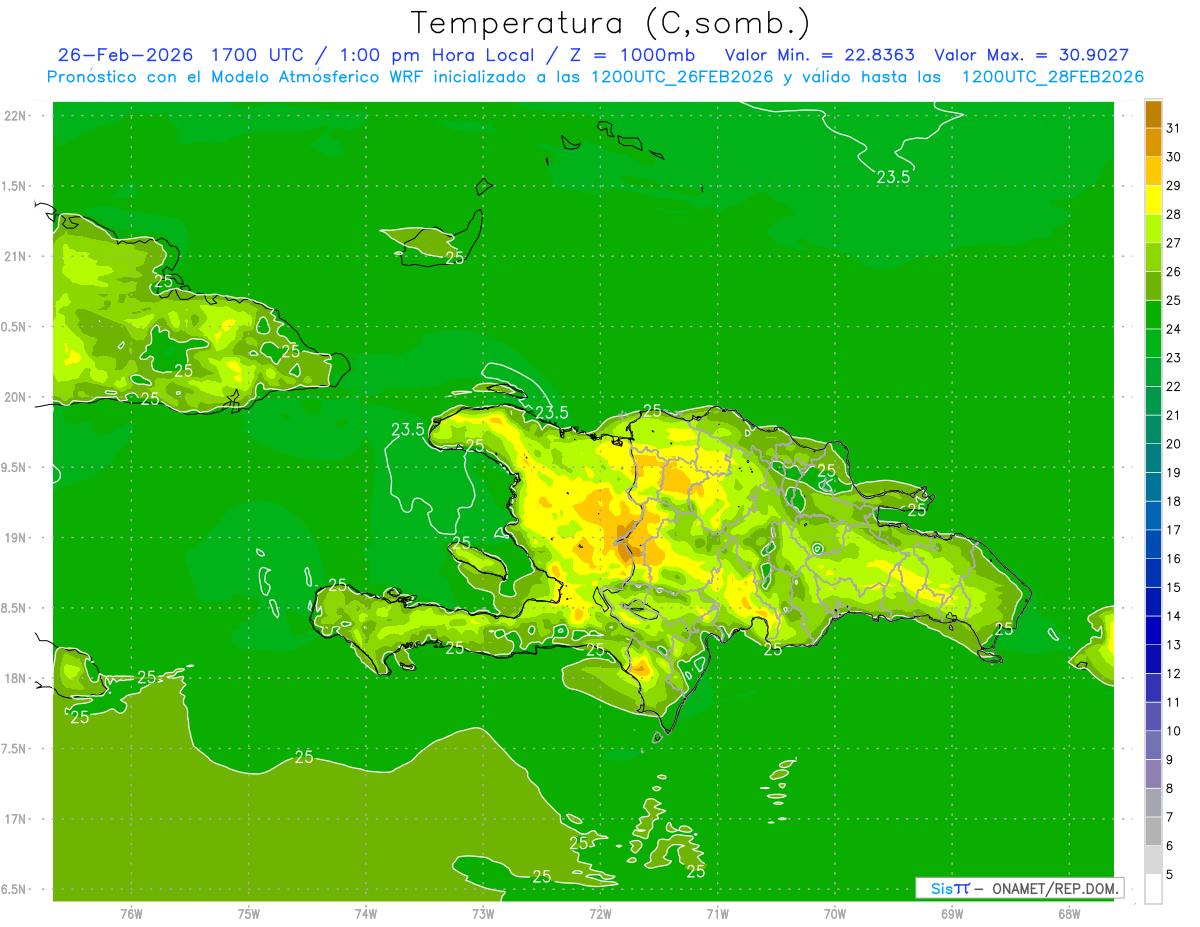The height and width of the screenshot is (927, 1200).
Task: Click the 71W longitude axis label
Action: (717, 913)
